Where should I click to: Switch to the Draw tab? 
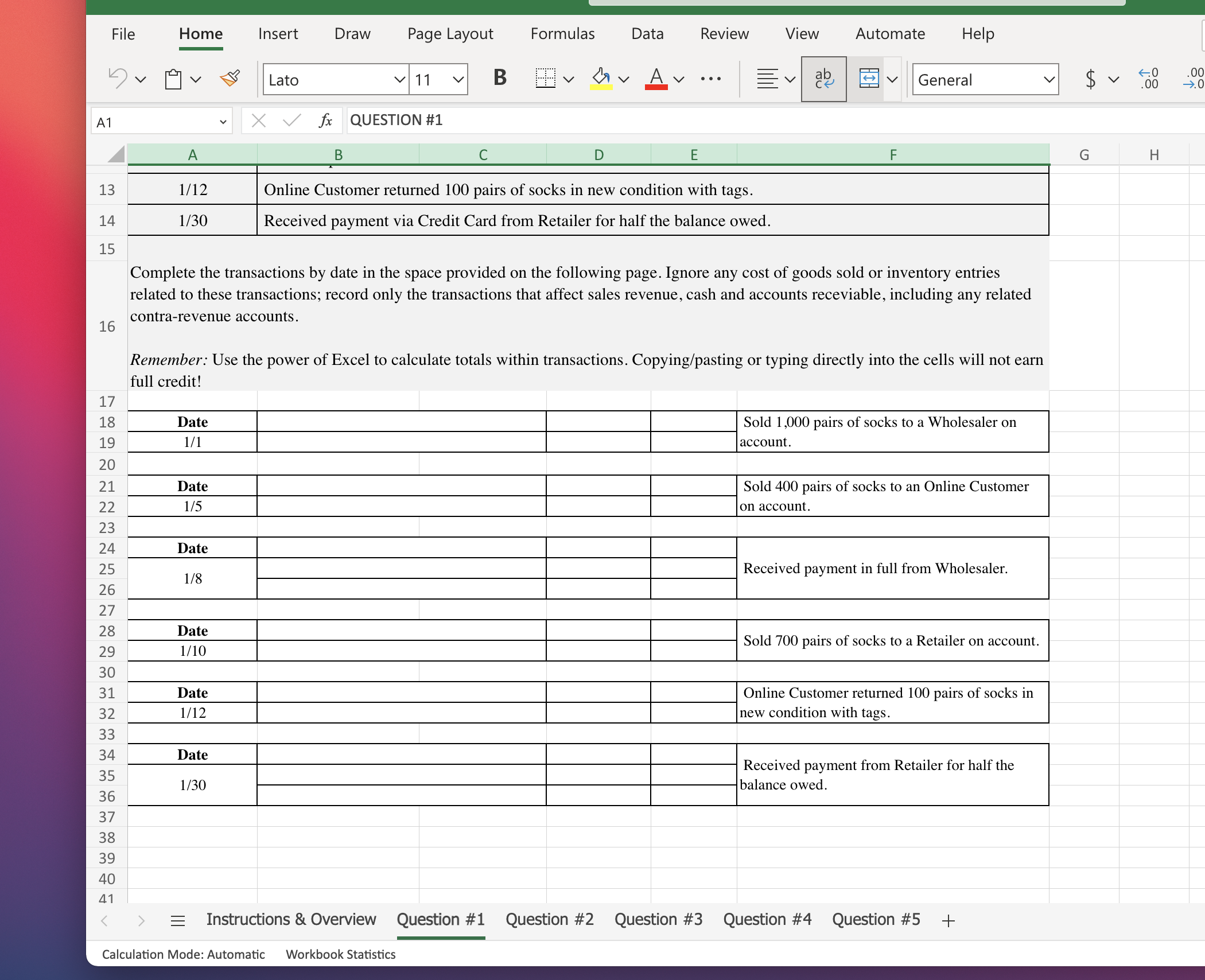[352, 34]
